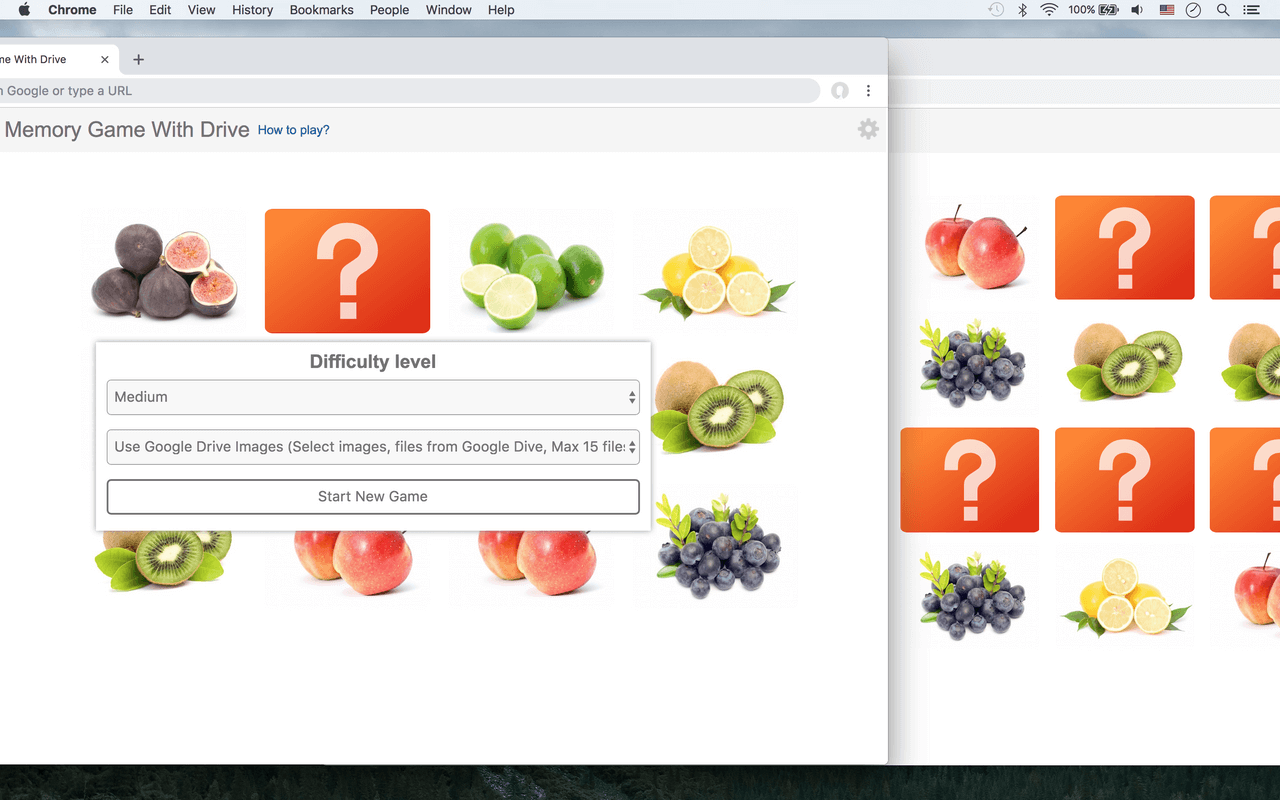Viewport: 1280px width, 800px height.
Task: Open a new tab with plus icon
Action: coord(138,60)
